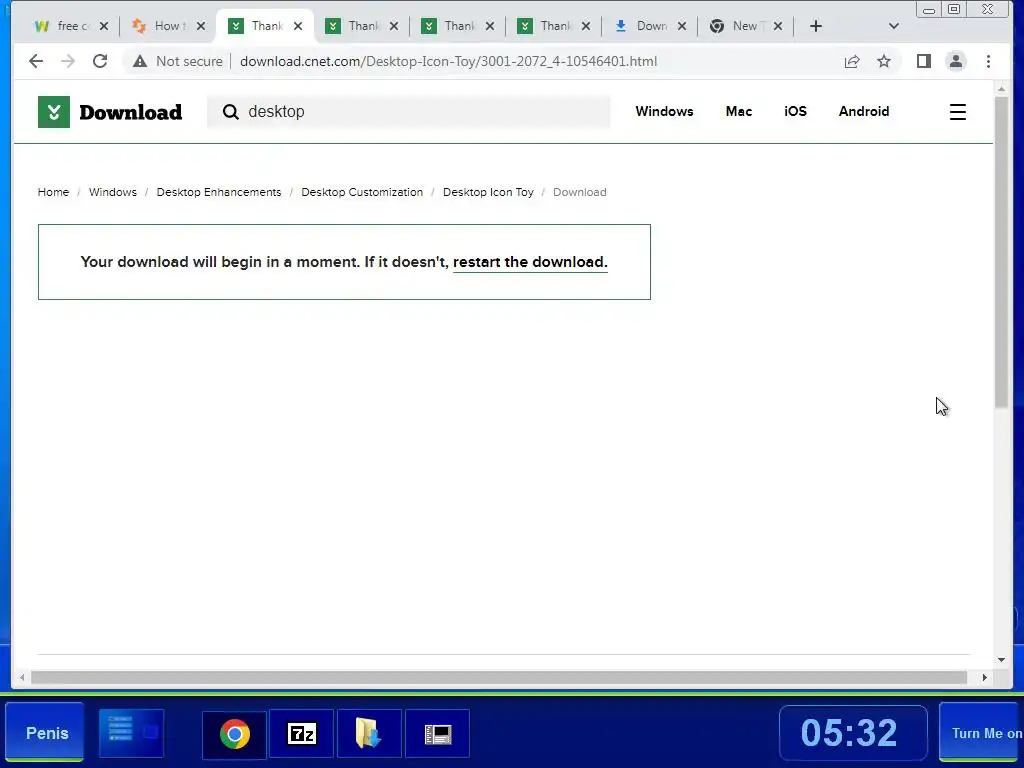Open the Chrome profile avatar
This screenshot has height=768, width=1024.
pyautogui.click(x=955, y=61)
